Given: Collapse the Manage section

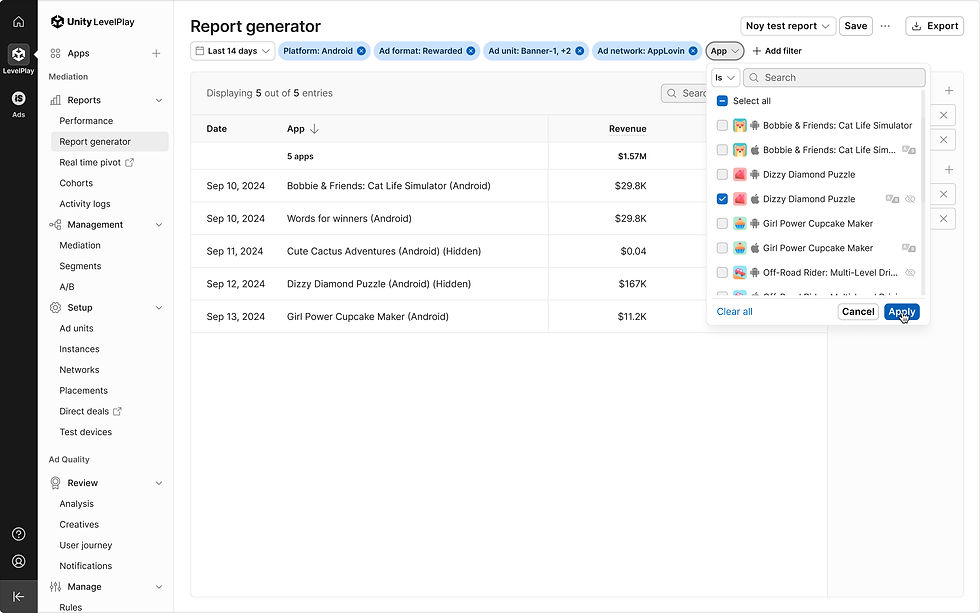Looking at the screenshot, I should [159, 587].
